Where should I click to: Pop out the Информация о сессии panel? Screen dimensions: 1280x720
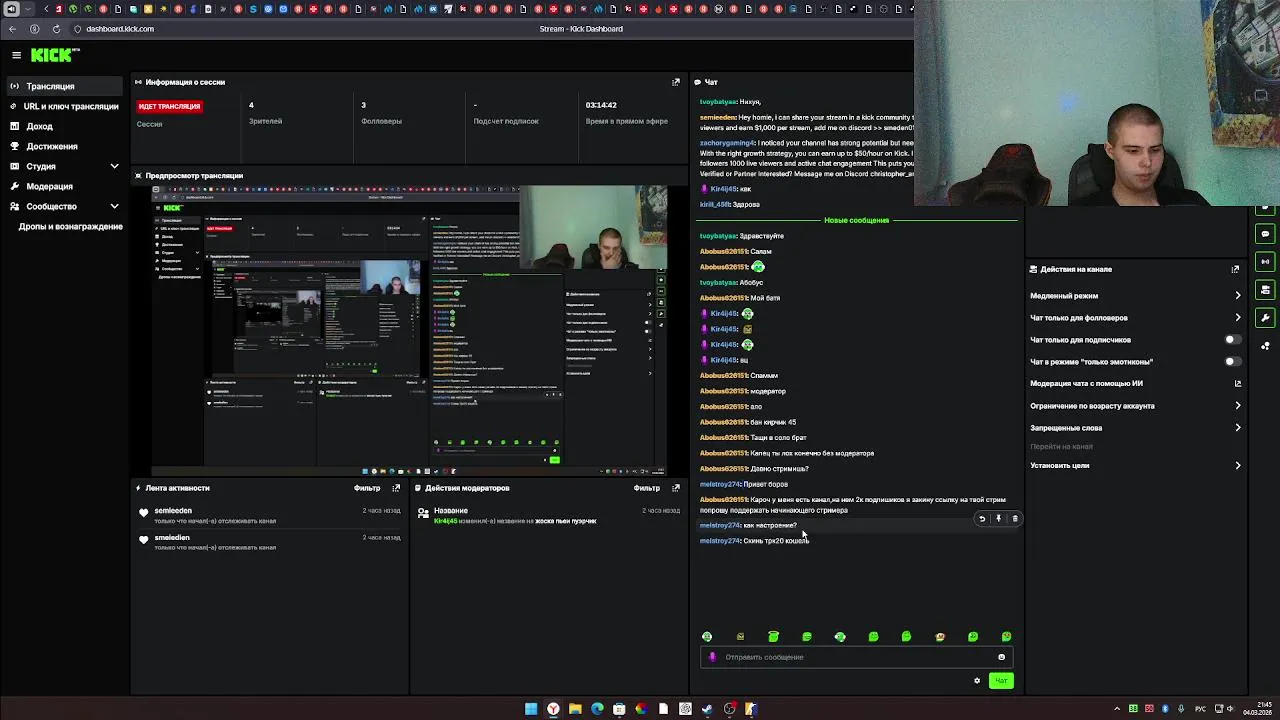[x=675, y=82]
